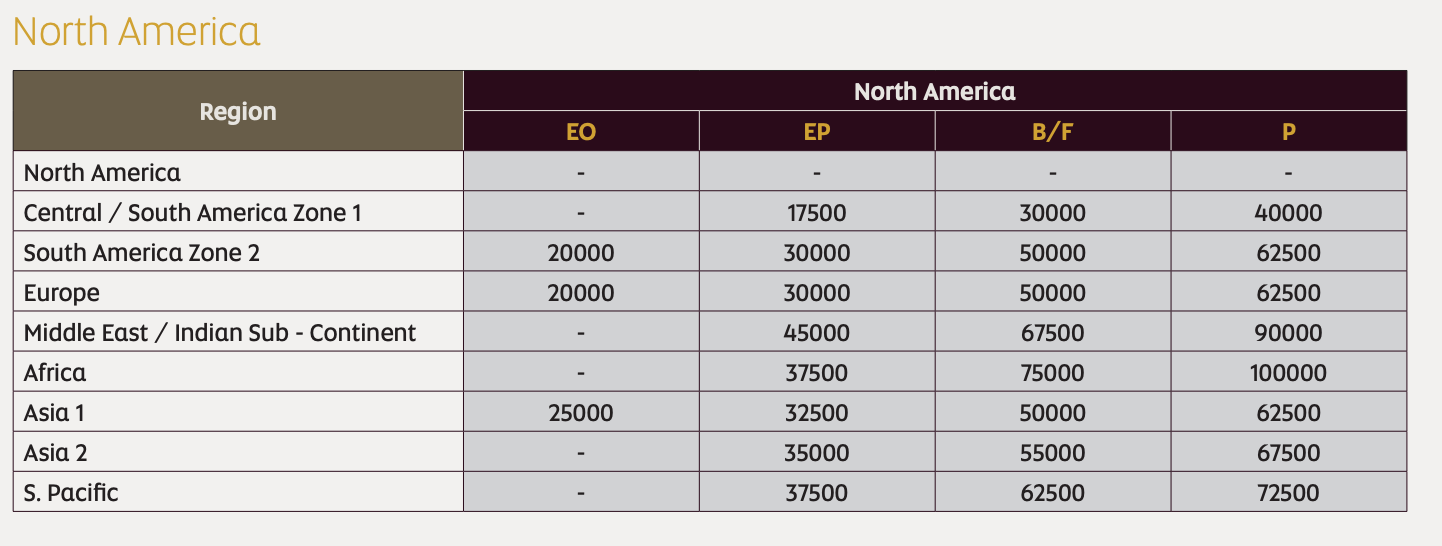Select the 100000 value in Africa row

pos(1288,373)
